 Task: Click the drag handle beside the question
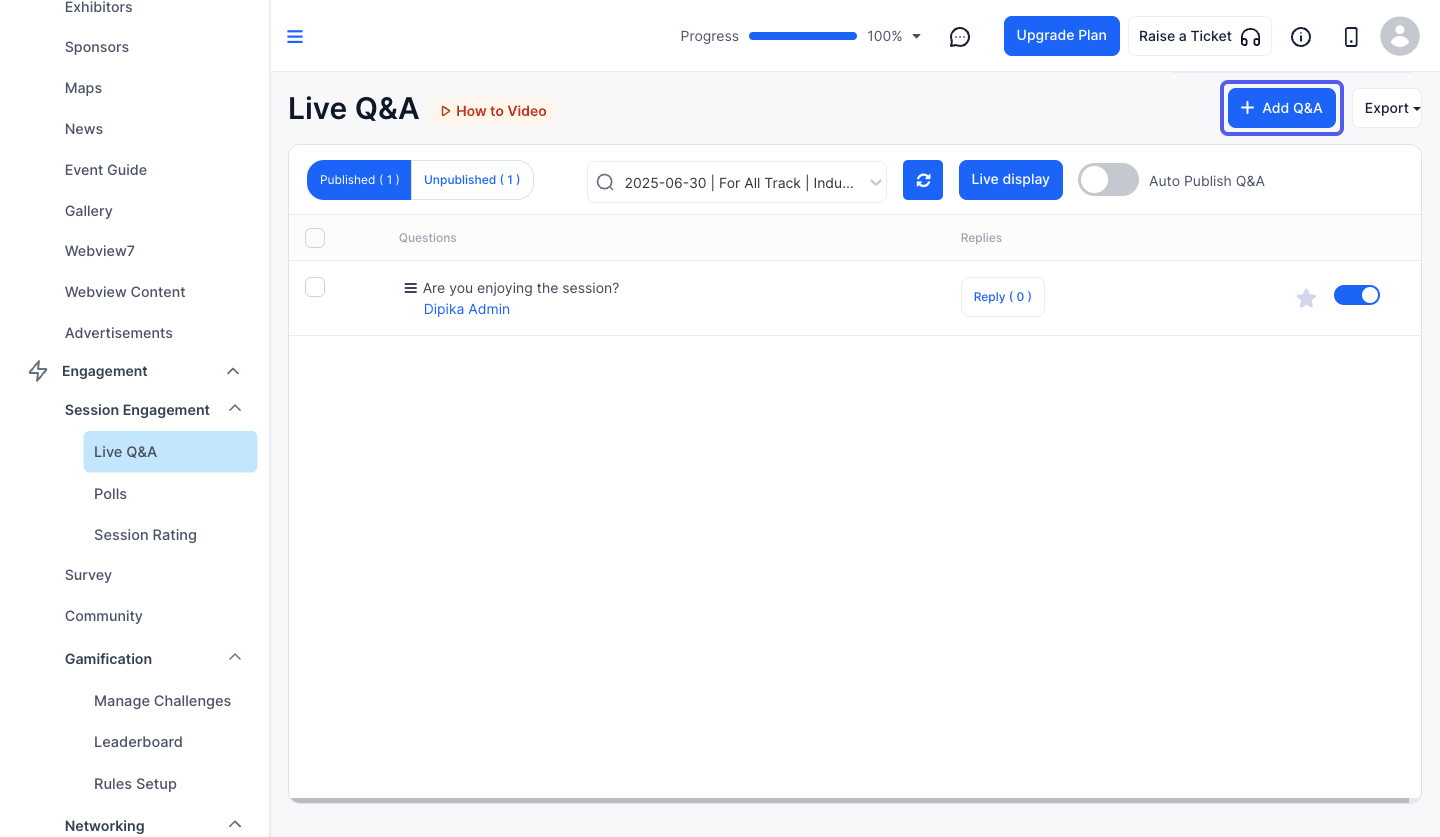pyautogui.click(x=410, y=288)
